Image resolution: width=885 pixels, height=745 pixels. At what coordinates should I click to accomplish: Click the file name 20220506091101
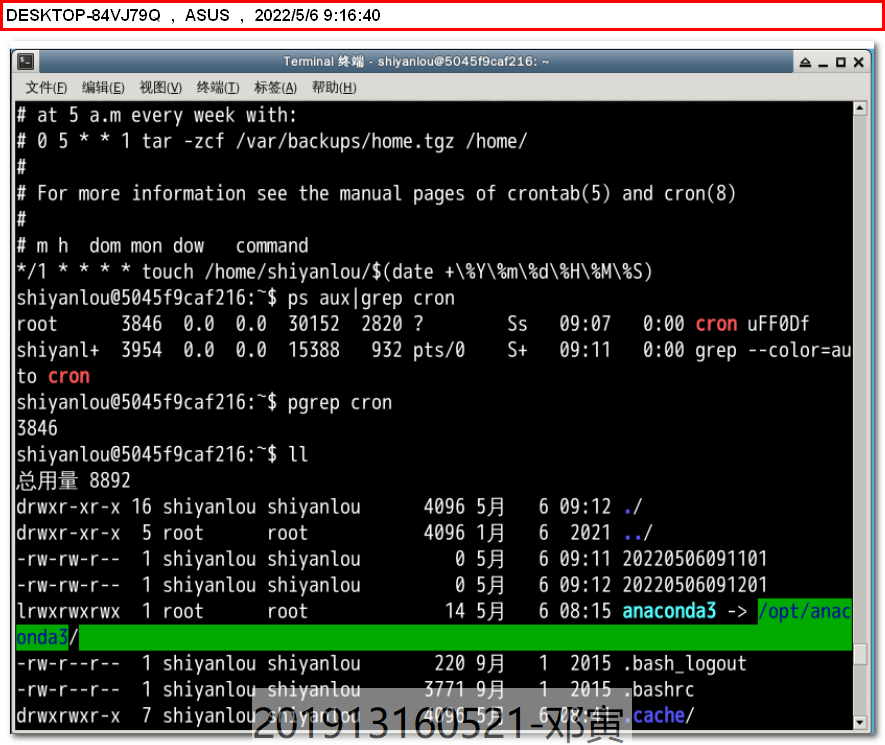click(694, 559)
